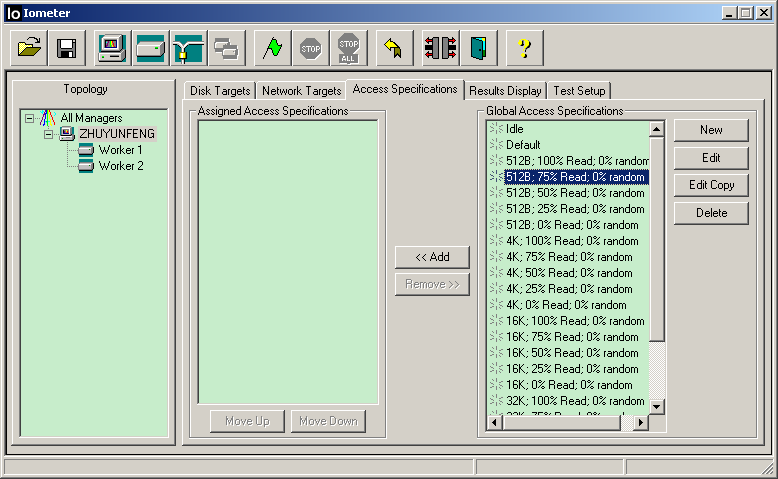
Task: Click the vertical scrollbar thumb in specifications list
Action: click(x=656, y=239)
